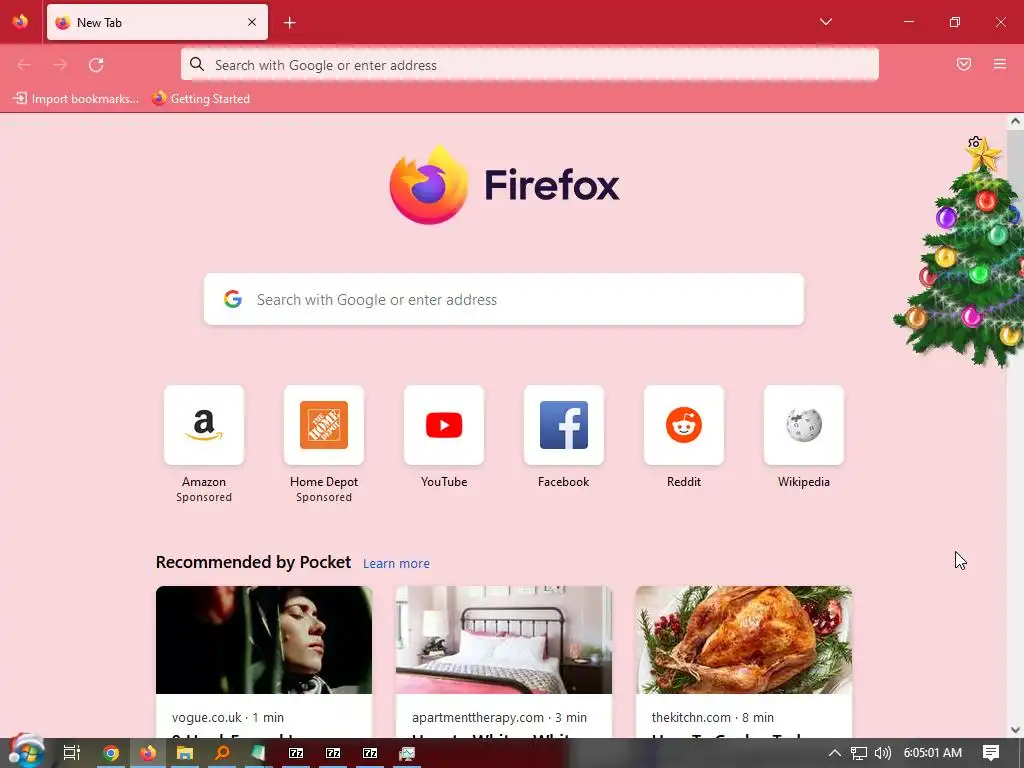Click the vogue.co.uk · 1 min text
This screenshot has width=1024, height=768.
click(228, 717)
